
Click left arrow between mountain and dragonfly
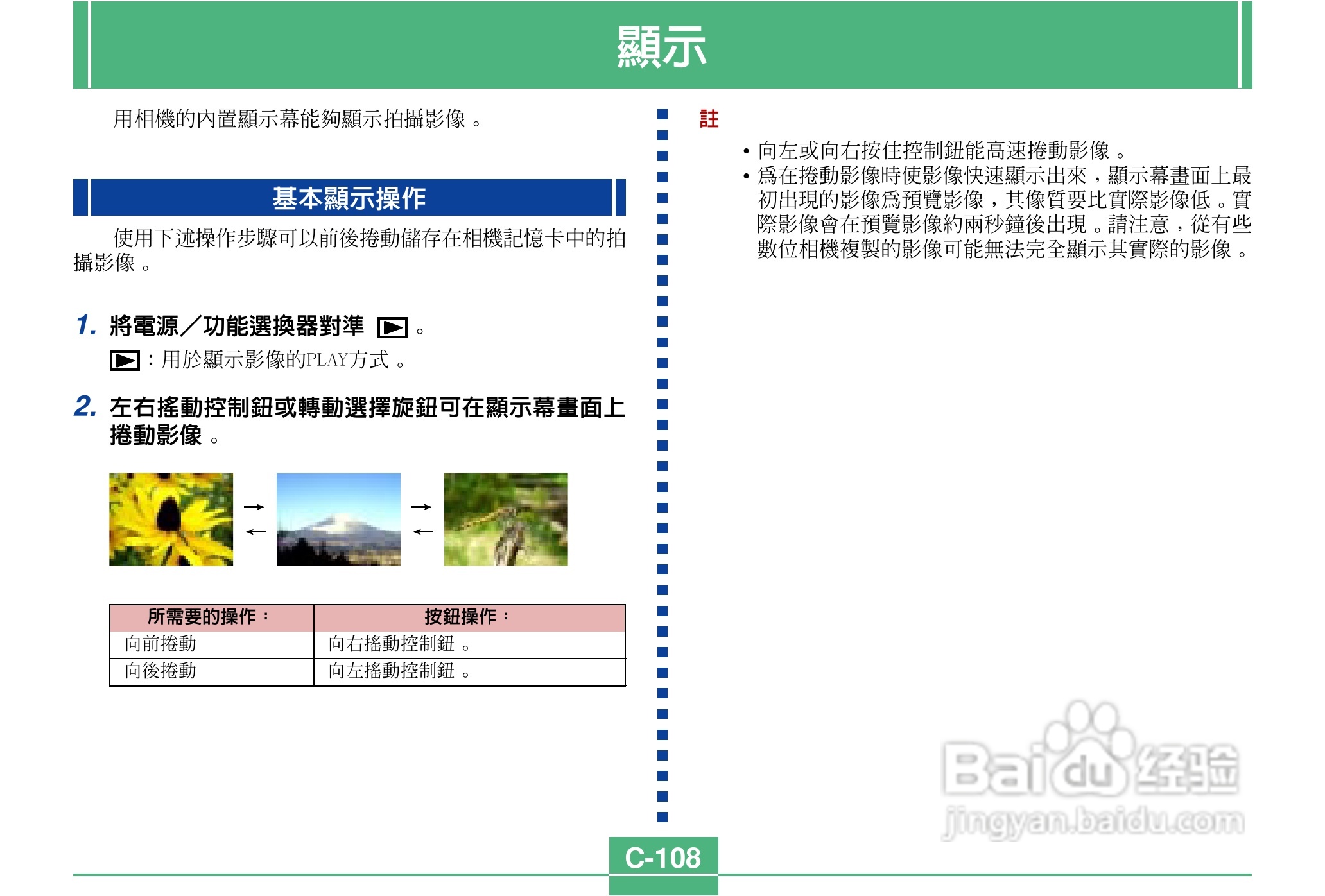423,531
